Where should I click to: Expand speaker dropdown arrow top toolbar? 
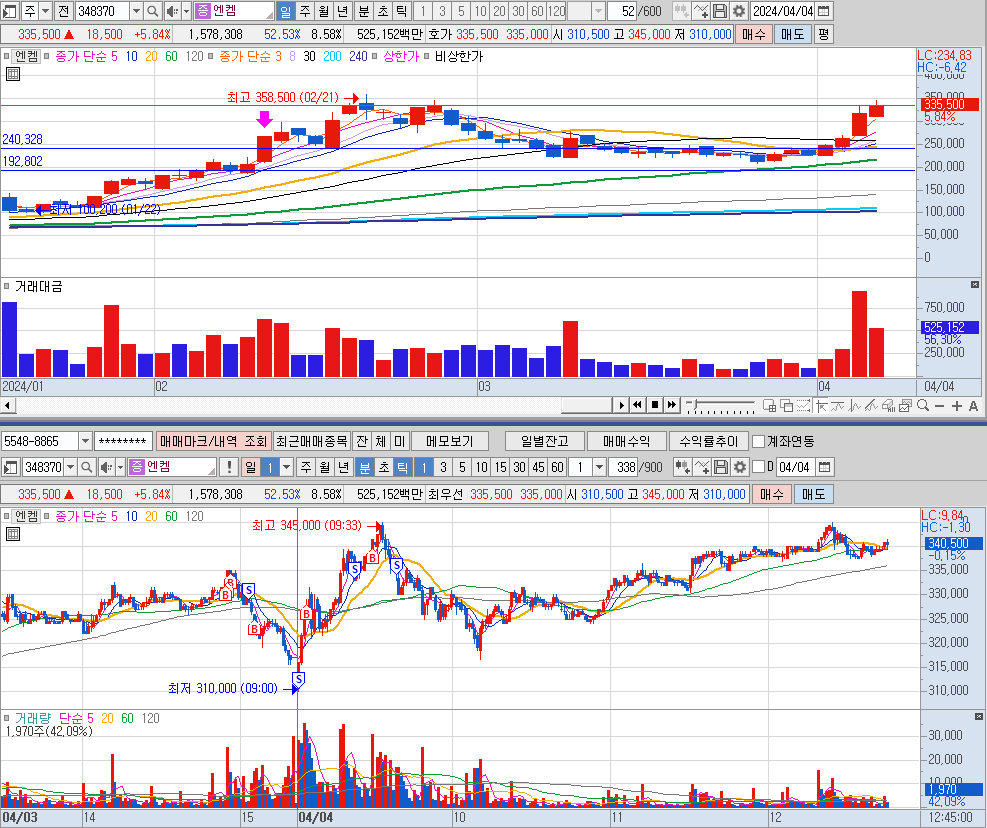click(186, 11)
